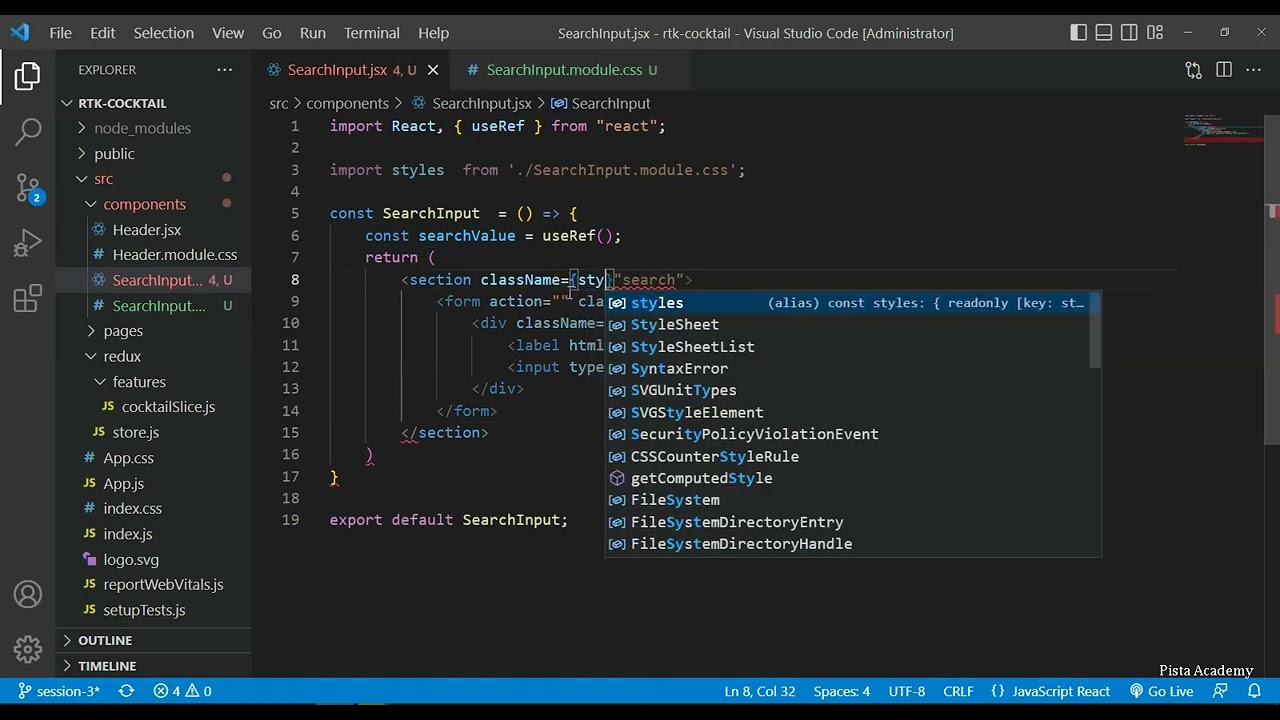Image resolution: width=1280 pixels, height=720 pixels.
Task: Go to line via Ln 8, Col 32
Action: (760, 691)
